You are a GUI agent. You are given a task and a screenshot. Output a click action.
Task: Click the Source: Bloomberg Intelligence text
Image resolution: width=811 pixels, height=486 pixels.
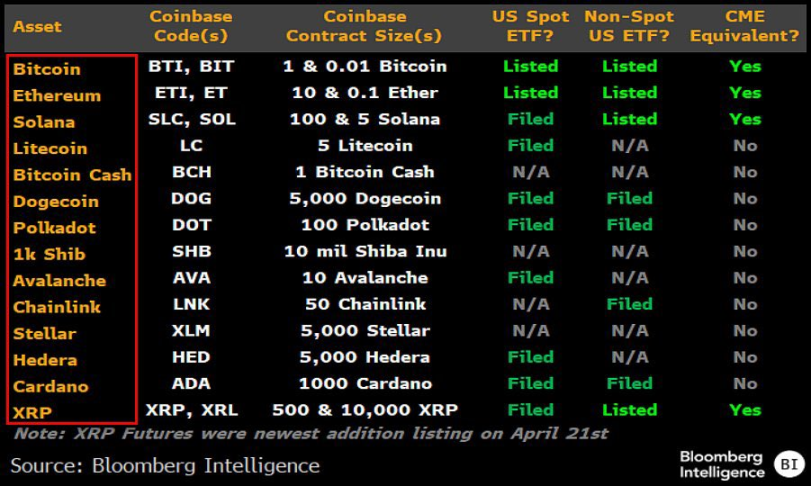165,465
